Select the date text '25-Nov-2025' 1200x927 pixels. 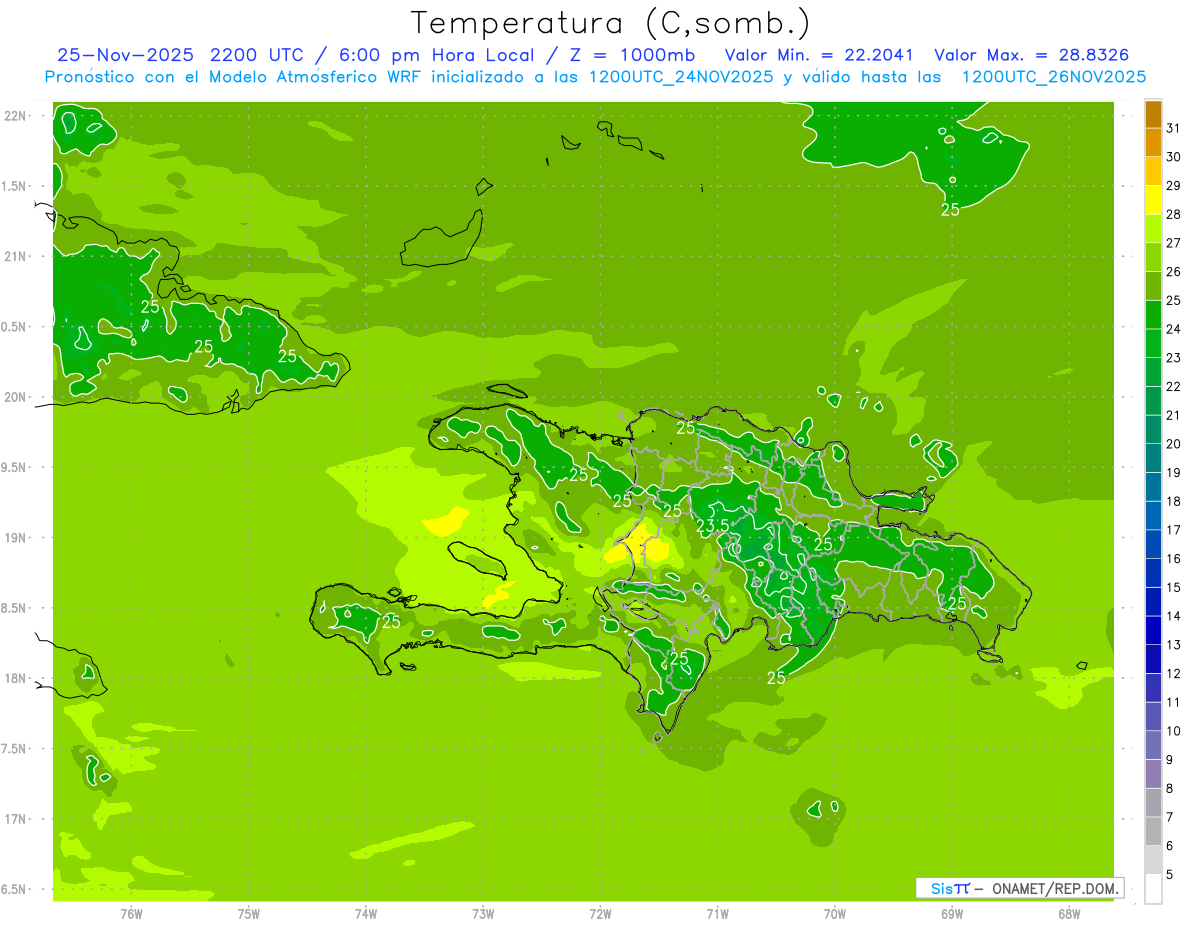(x=126, y=55)
